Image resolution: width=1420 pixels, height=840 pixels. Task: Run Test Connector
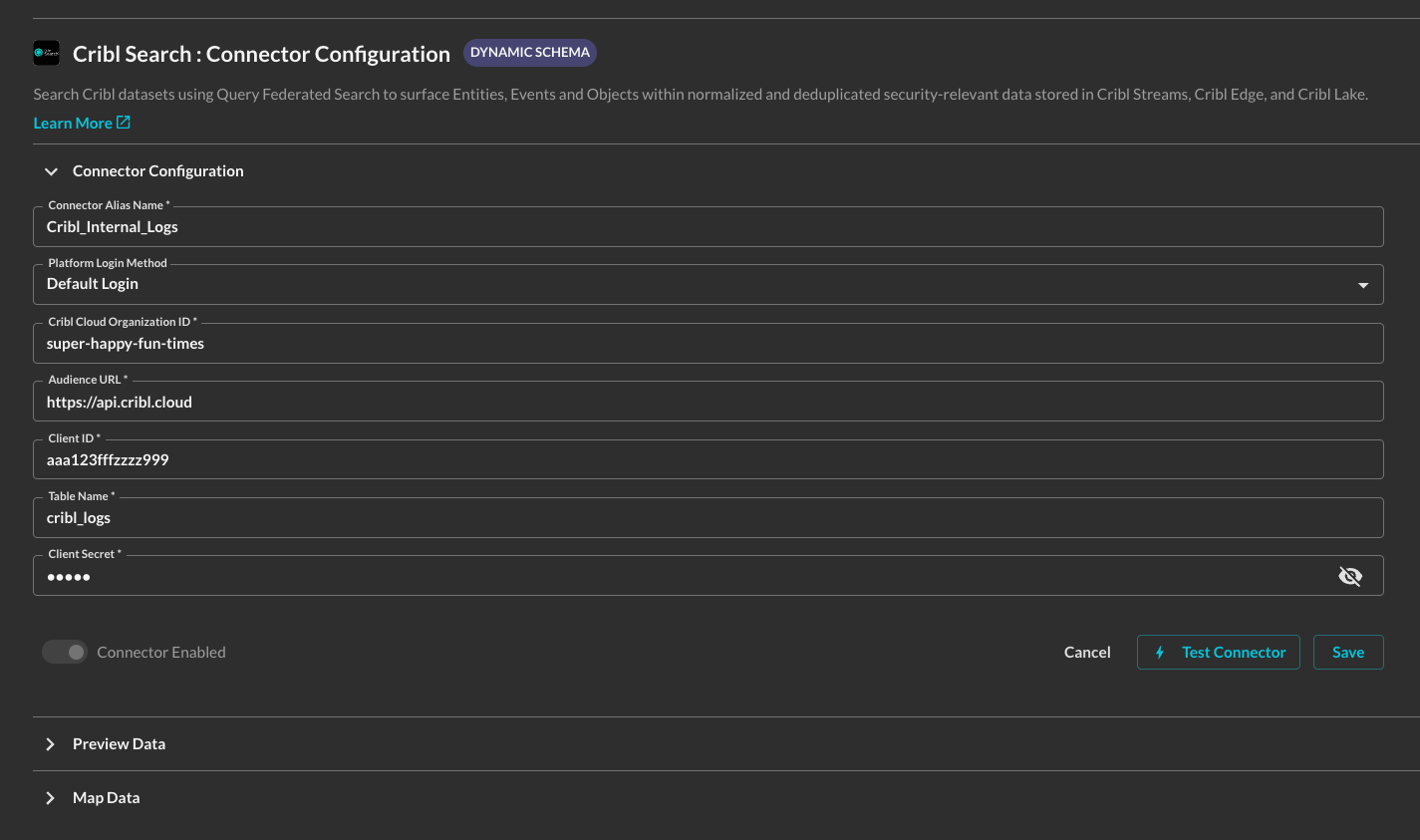[1218, 652]
